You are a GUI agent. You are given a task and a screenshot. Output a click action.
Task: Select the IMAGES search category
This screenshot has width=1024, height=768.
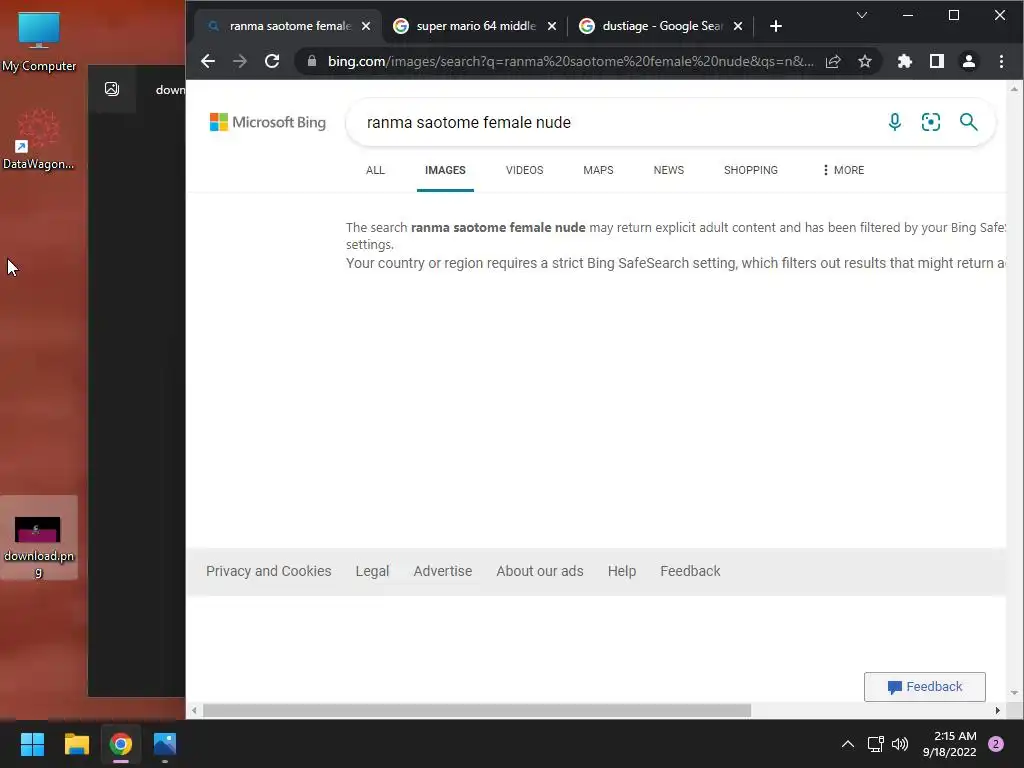click(445, 170)
